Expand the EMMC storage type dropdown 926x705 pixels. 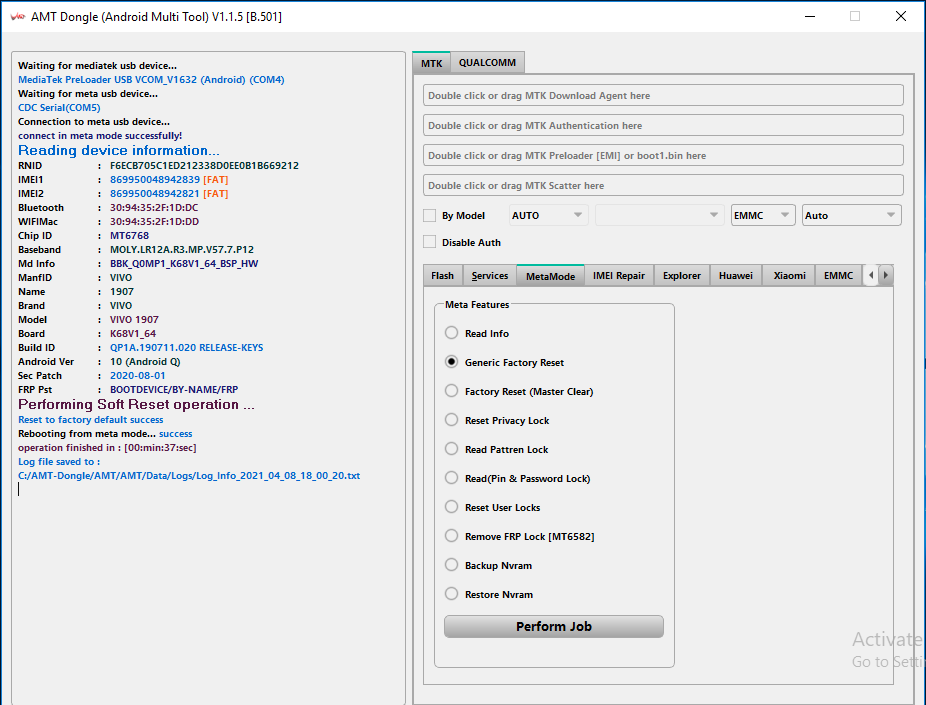[x=763, y=215]
